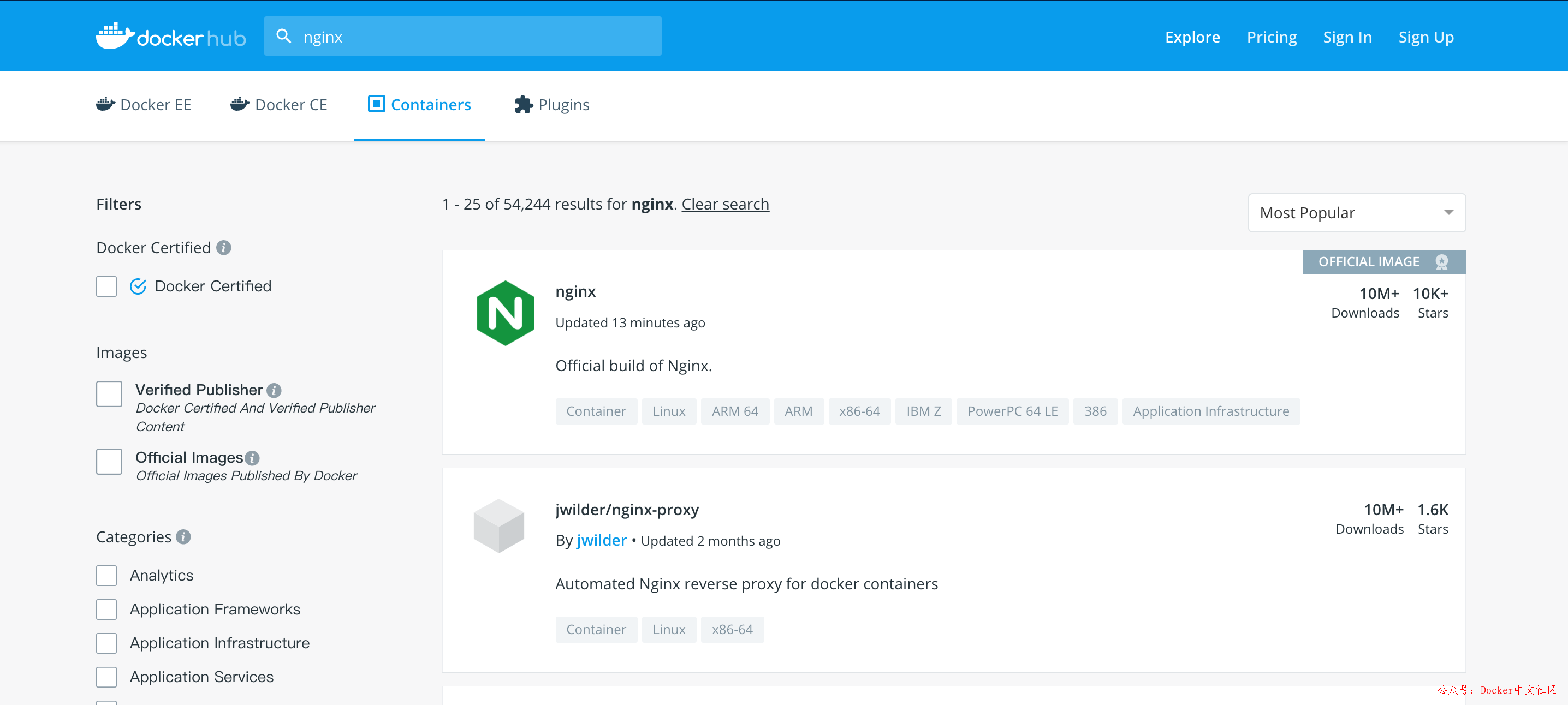Screen dimensions: 1568x705
Task: Expand the Application Frameworks category
Action: pos(108,609)
